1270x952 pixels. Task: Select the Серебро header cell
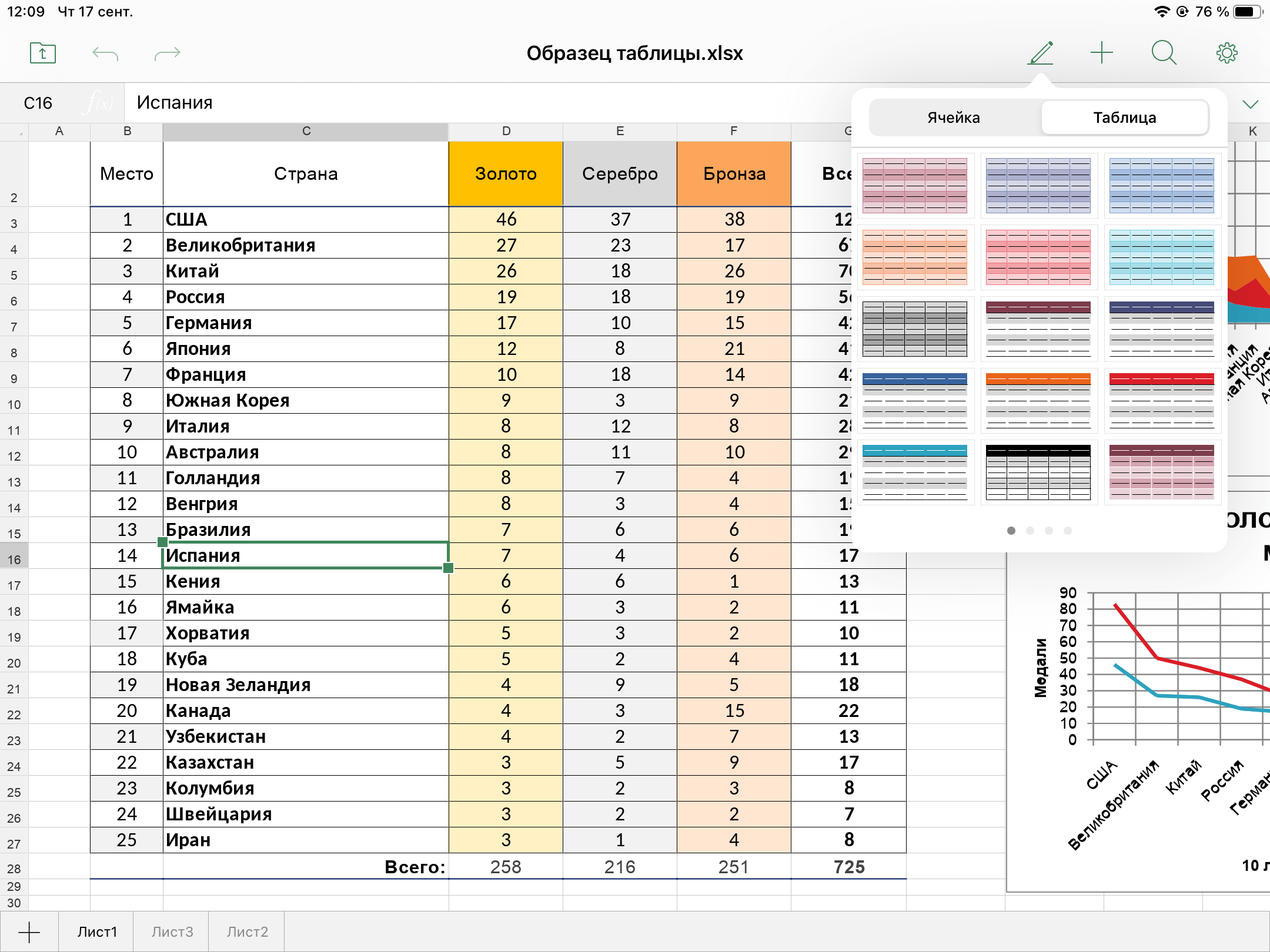(x=620, y=174)
